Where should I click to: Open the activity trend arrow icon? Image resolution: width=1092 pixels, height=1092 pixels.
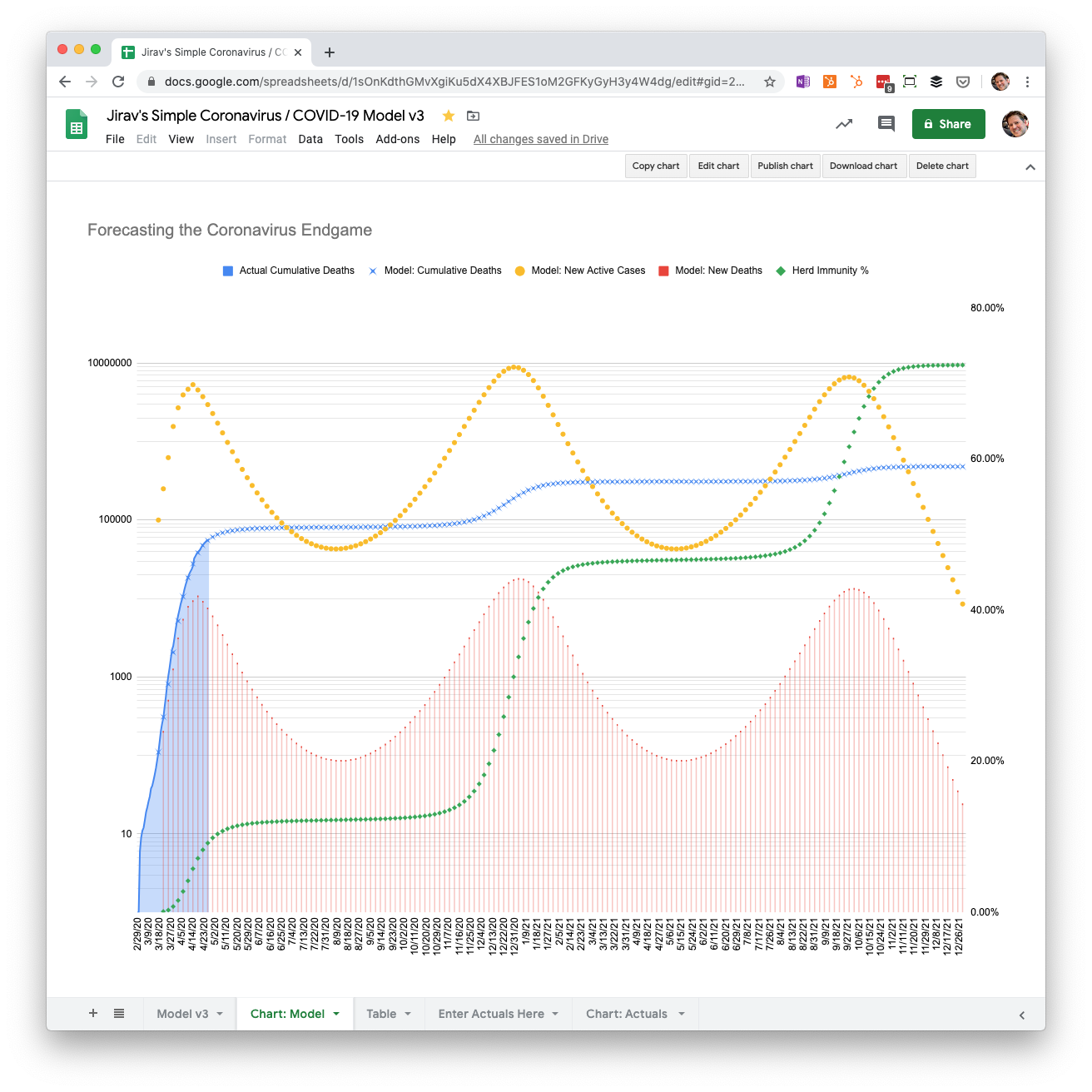click(844, 124)
